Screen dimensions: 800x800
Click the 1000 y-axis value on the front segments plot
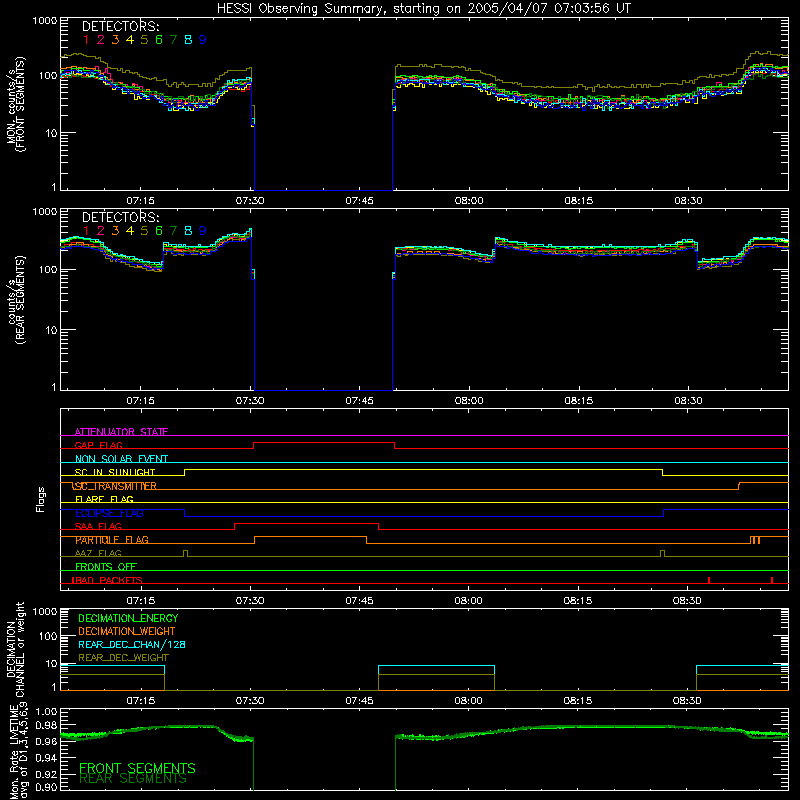coord(44,21)
